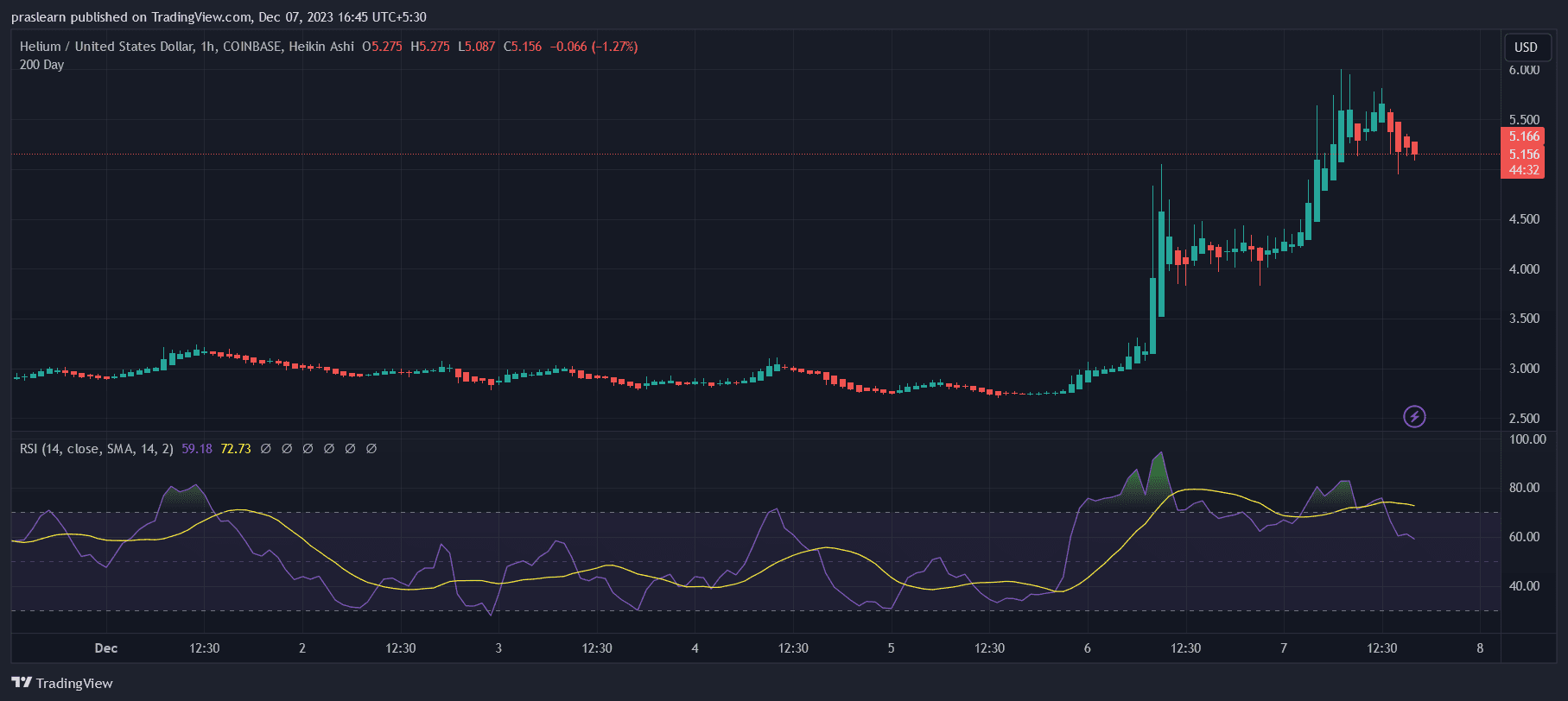Click the 2.500 level on the price axis
The image size is (1568, 701).
tap(1524, 419)
